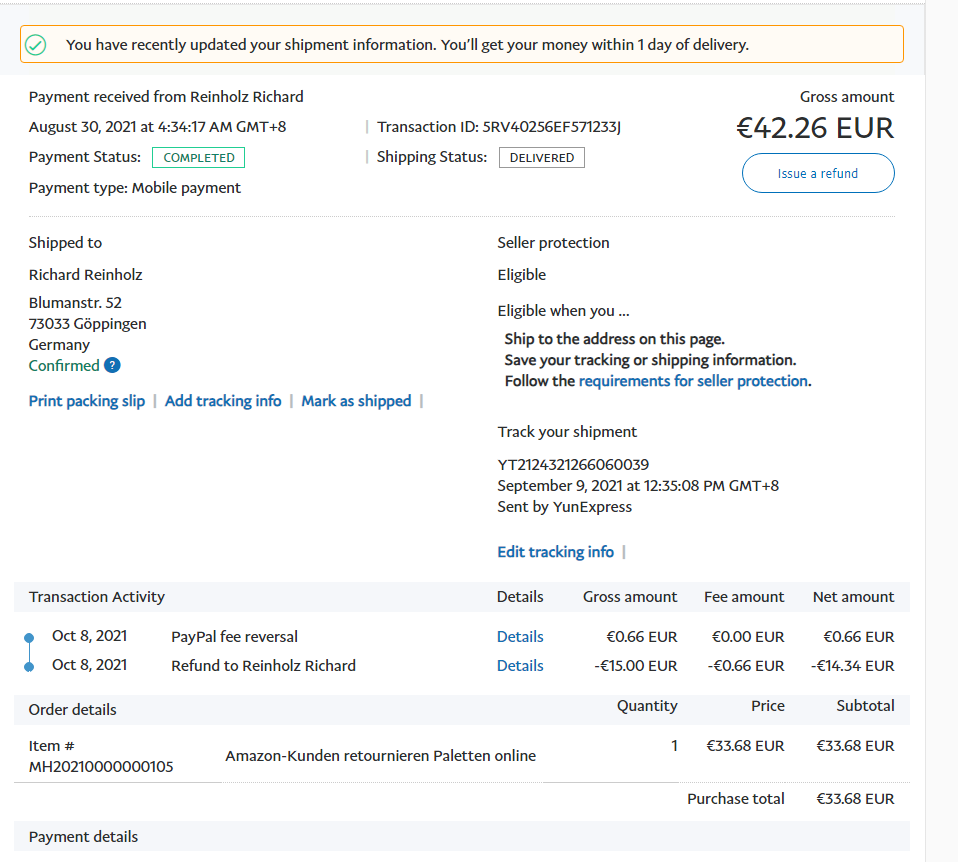Click the Order details section header
Viewport: 958px width, 862px height.
[x=72, y=710]
